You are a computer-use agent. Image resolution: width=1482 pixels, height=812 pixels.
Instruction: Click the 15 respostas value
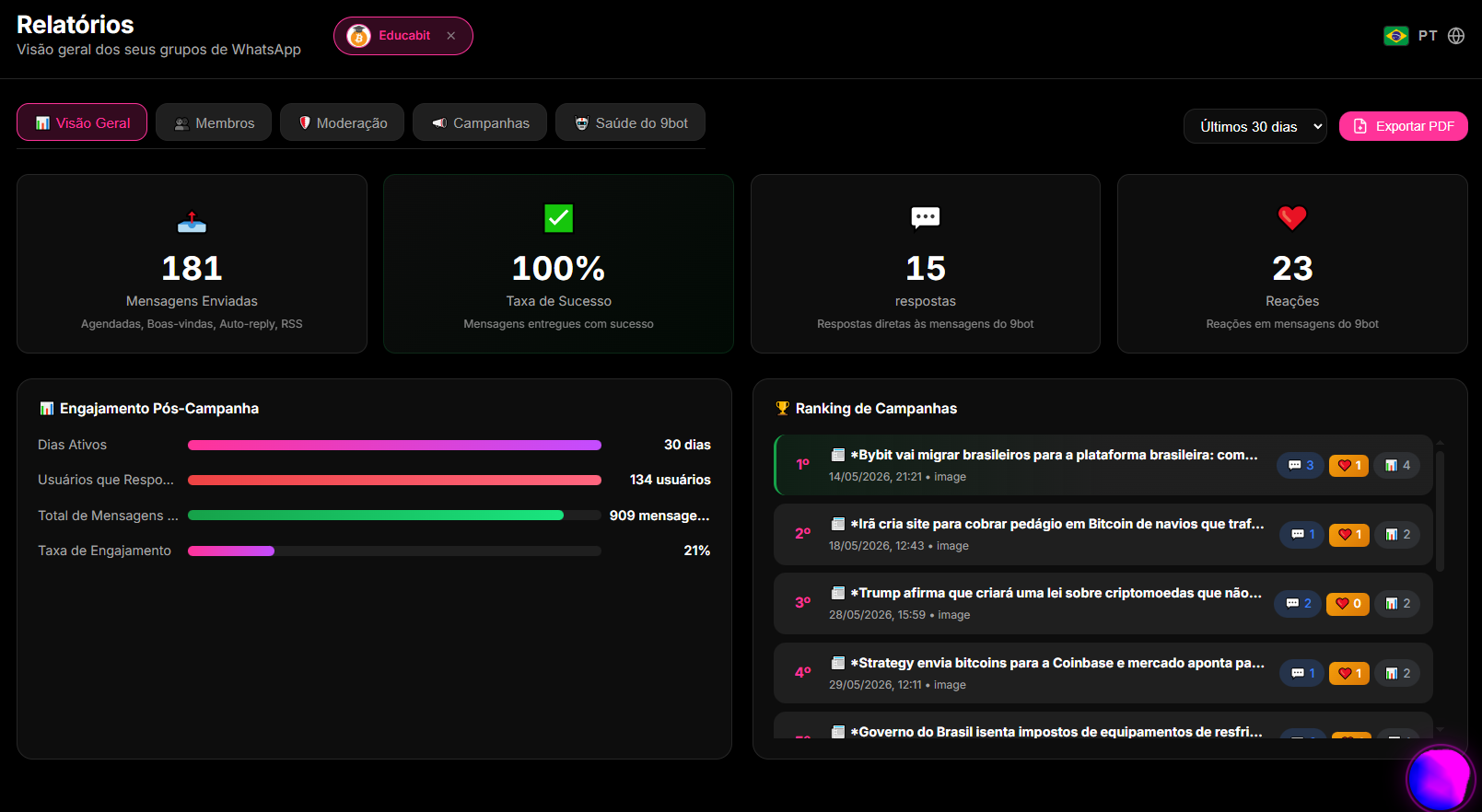[926, 268]
